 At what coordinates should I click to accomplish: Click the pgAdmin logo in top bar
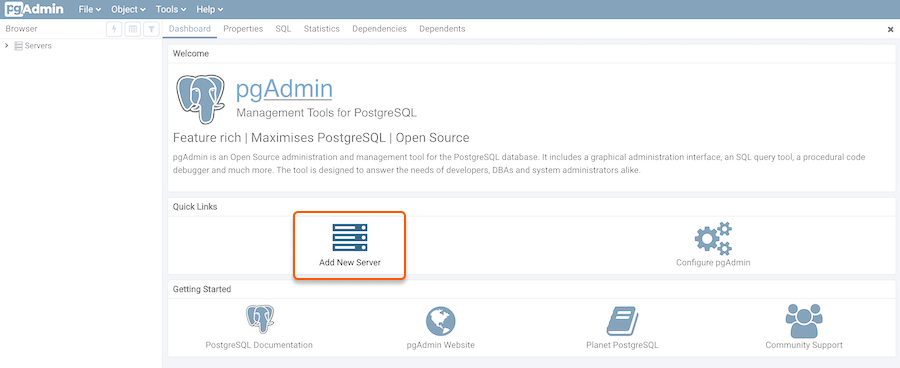(35, 9)
